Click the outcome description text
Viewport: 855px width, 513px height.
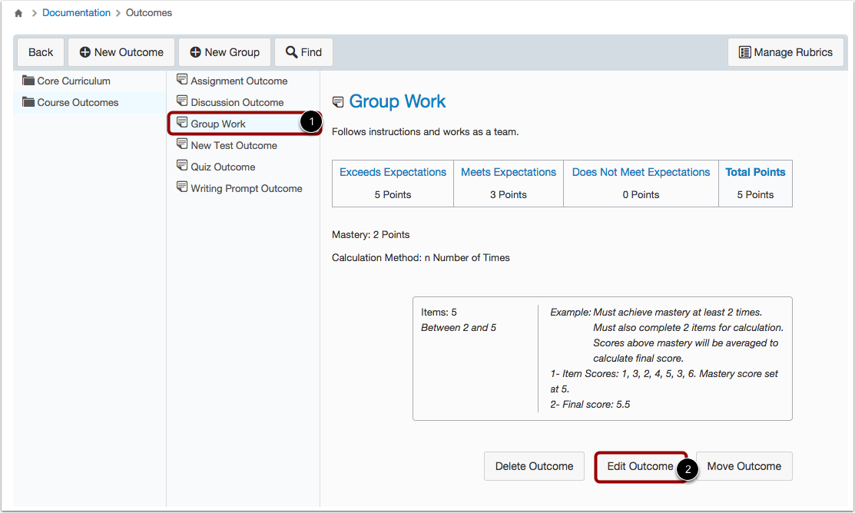point(425,132)
